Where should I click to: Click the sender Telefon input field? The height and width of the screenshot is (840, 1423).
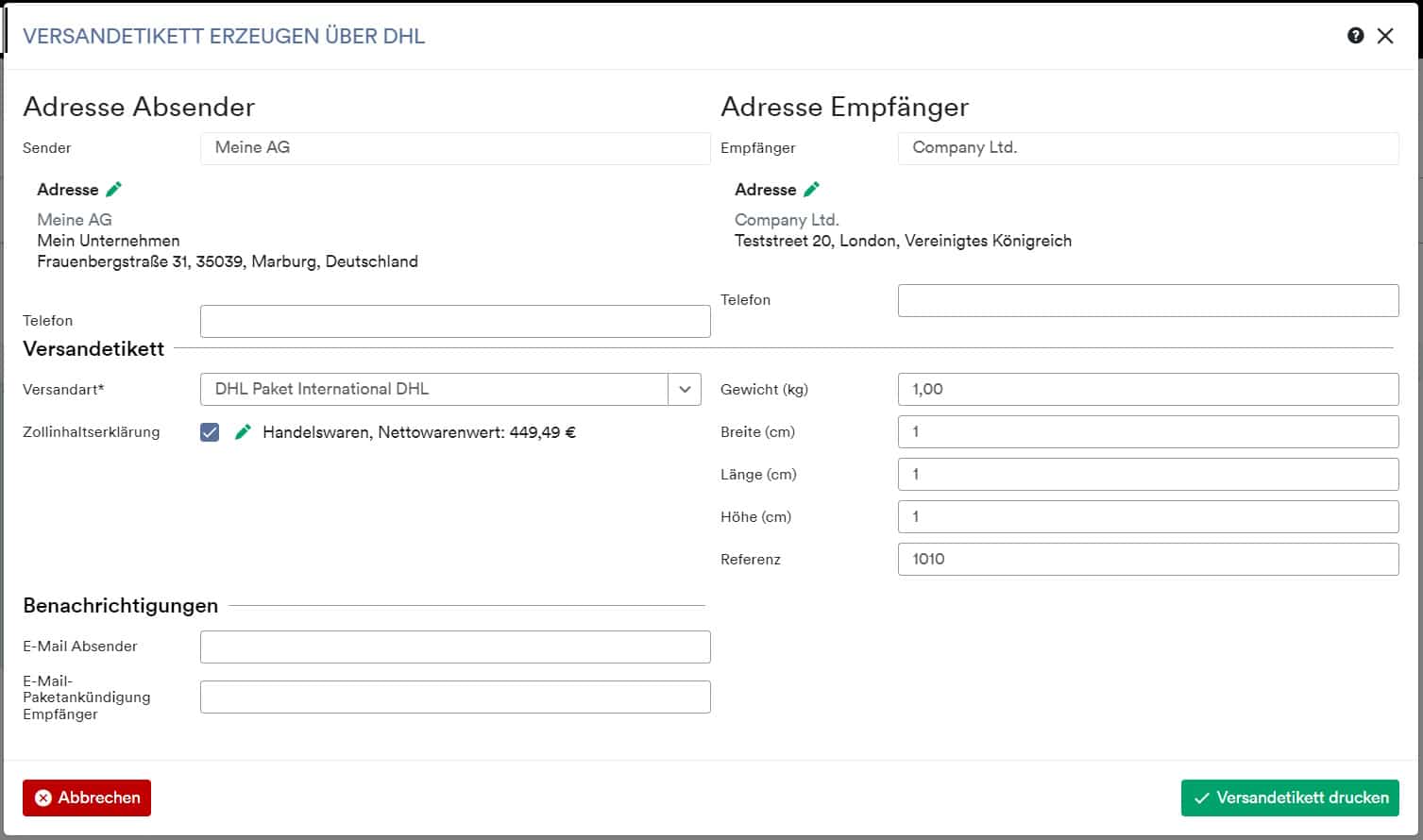[x=455, y=321]
